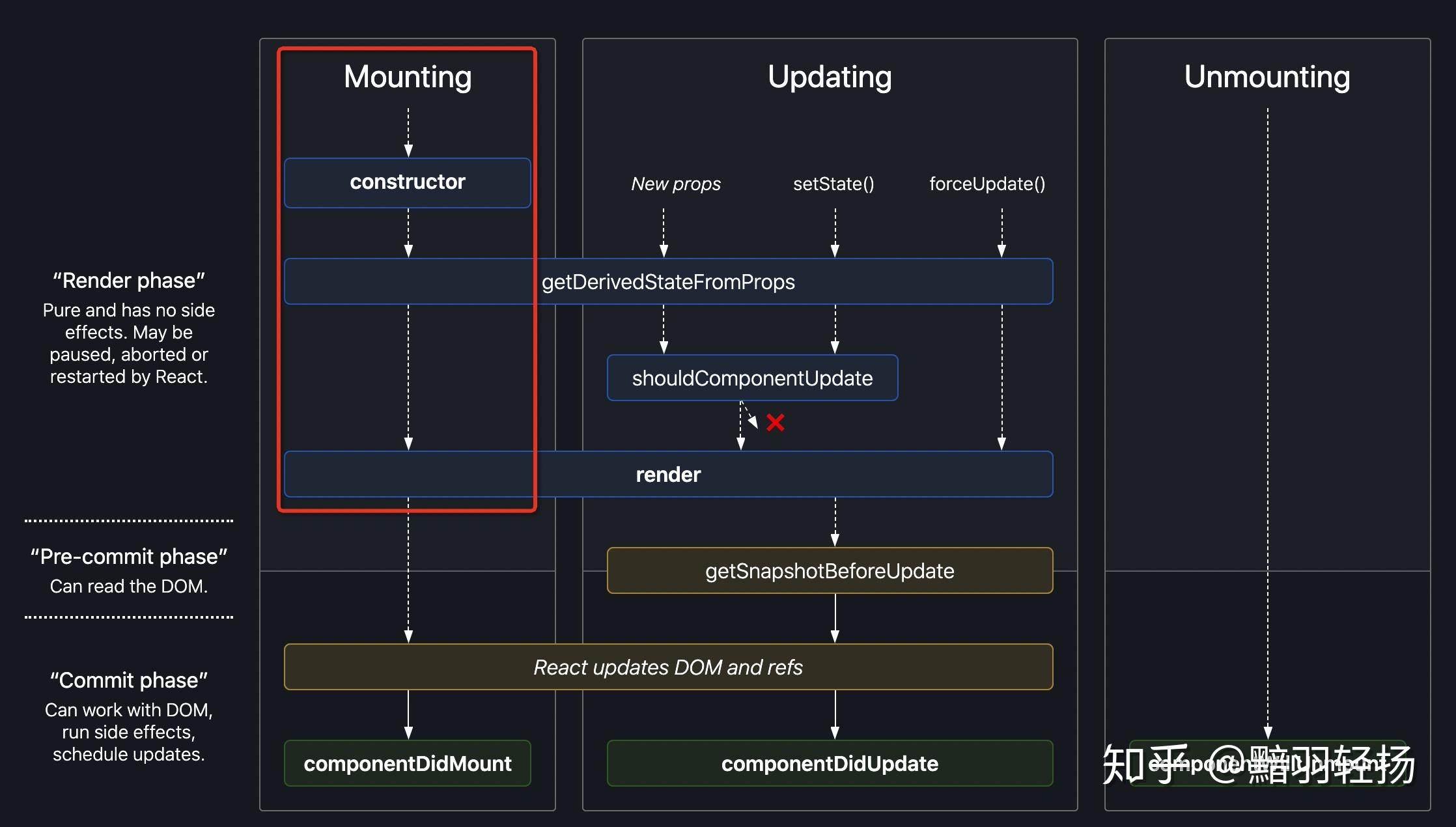Select the getSnapshotBeforeUpdate box
1456x827 pixels.
point(830,570)
